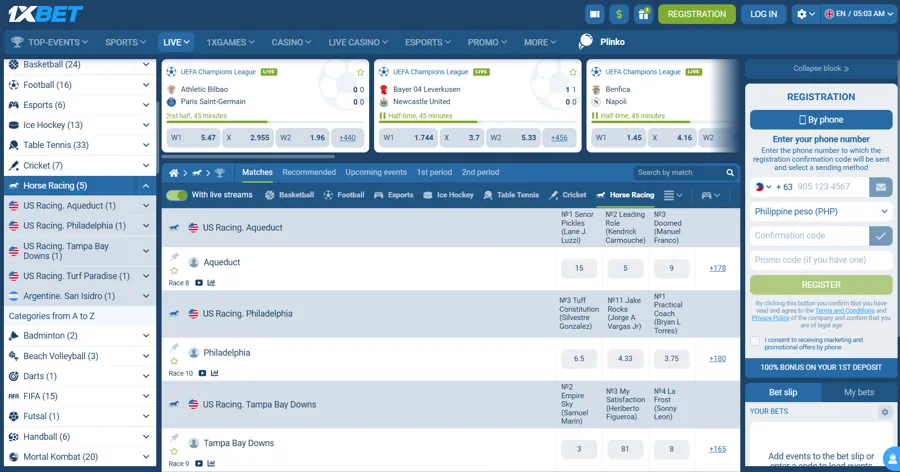
Task: Toggle the With live streams switch
Action: [177, 195]
